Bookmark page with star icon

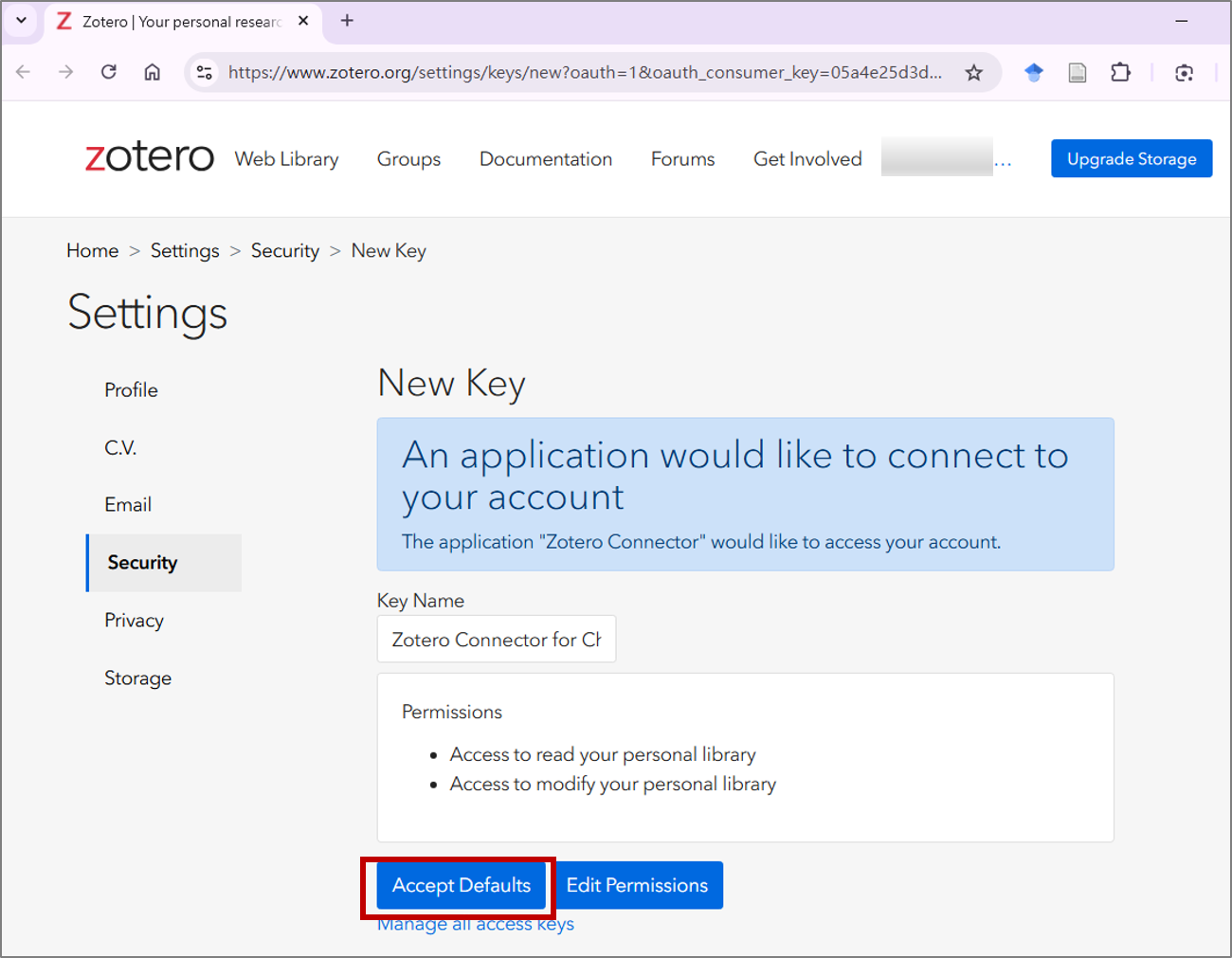tap(973, 73)
